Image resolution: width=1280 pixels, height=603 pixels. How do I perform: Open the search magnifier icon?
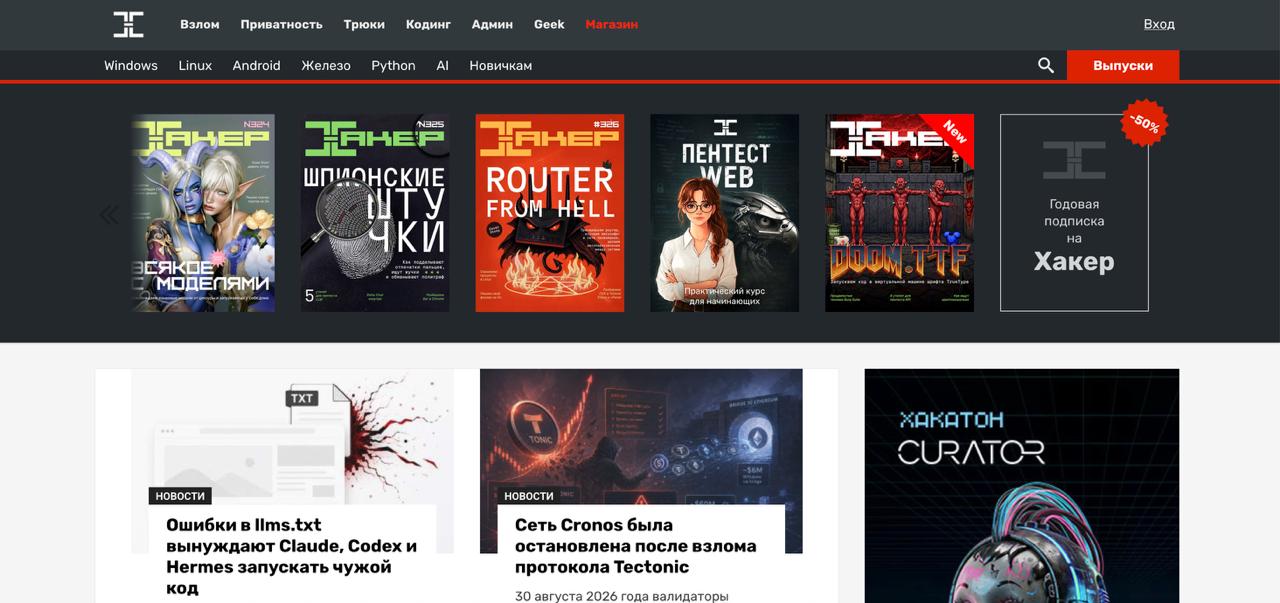coord(1046,65)
